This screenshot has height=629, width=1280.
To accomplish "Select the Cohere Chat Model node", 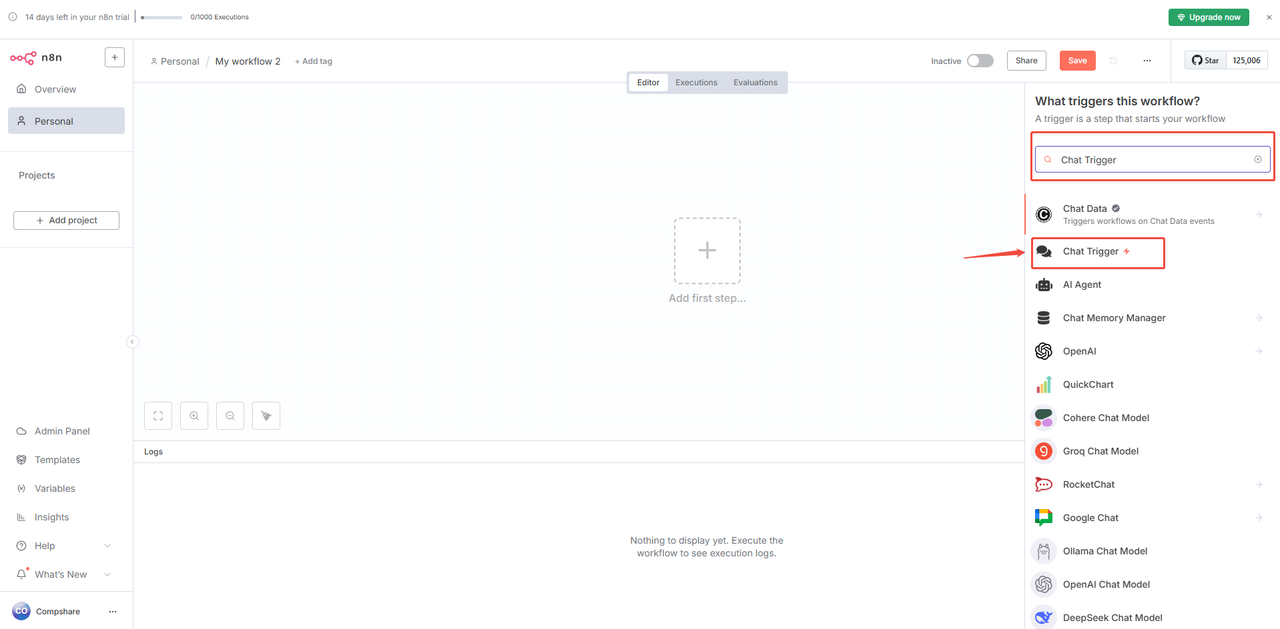I will pos(1152,418).
